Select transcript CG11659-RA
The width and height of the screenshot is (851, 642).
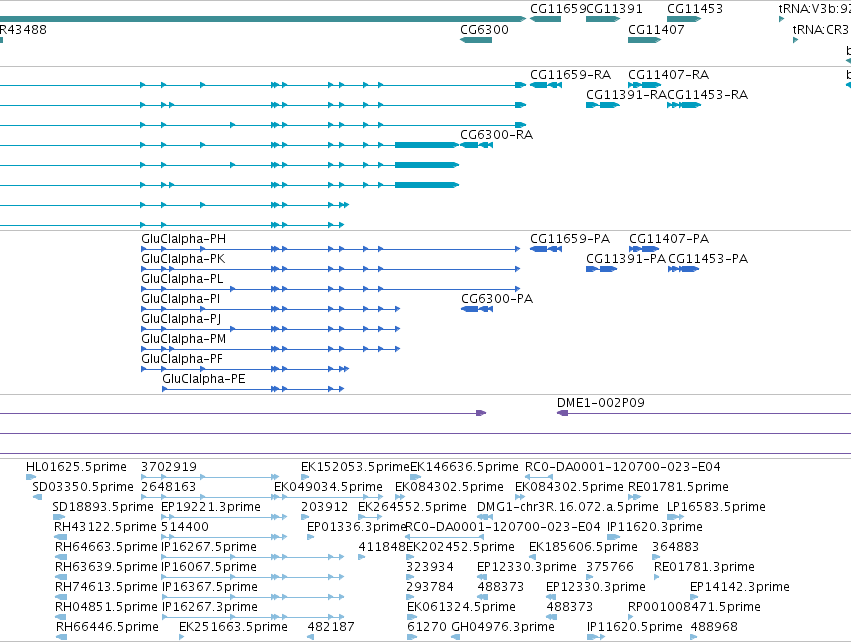[x=570, y=74]
